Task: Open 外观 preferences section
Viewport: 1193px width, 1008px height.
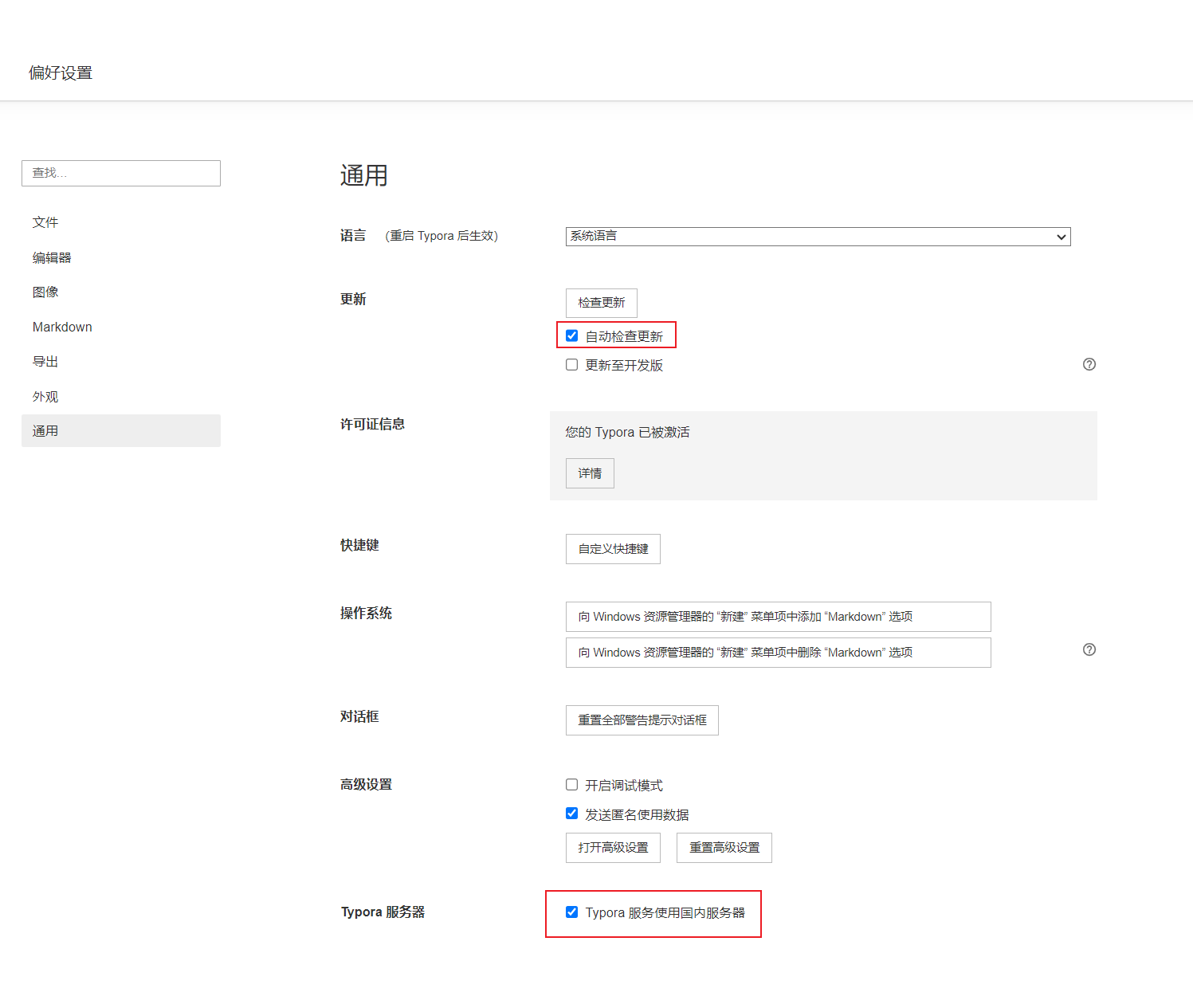Action: point(121,397)
